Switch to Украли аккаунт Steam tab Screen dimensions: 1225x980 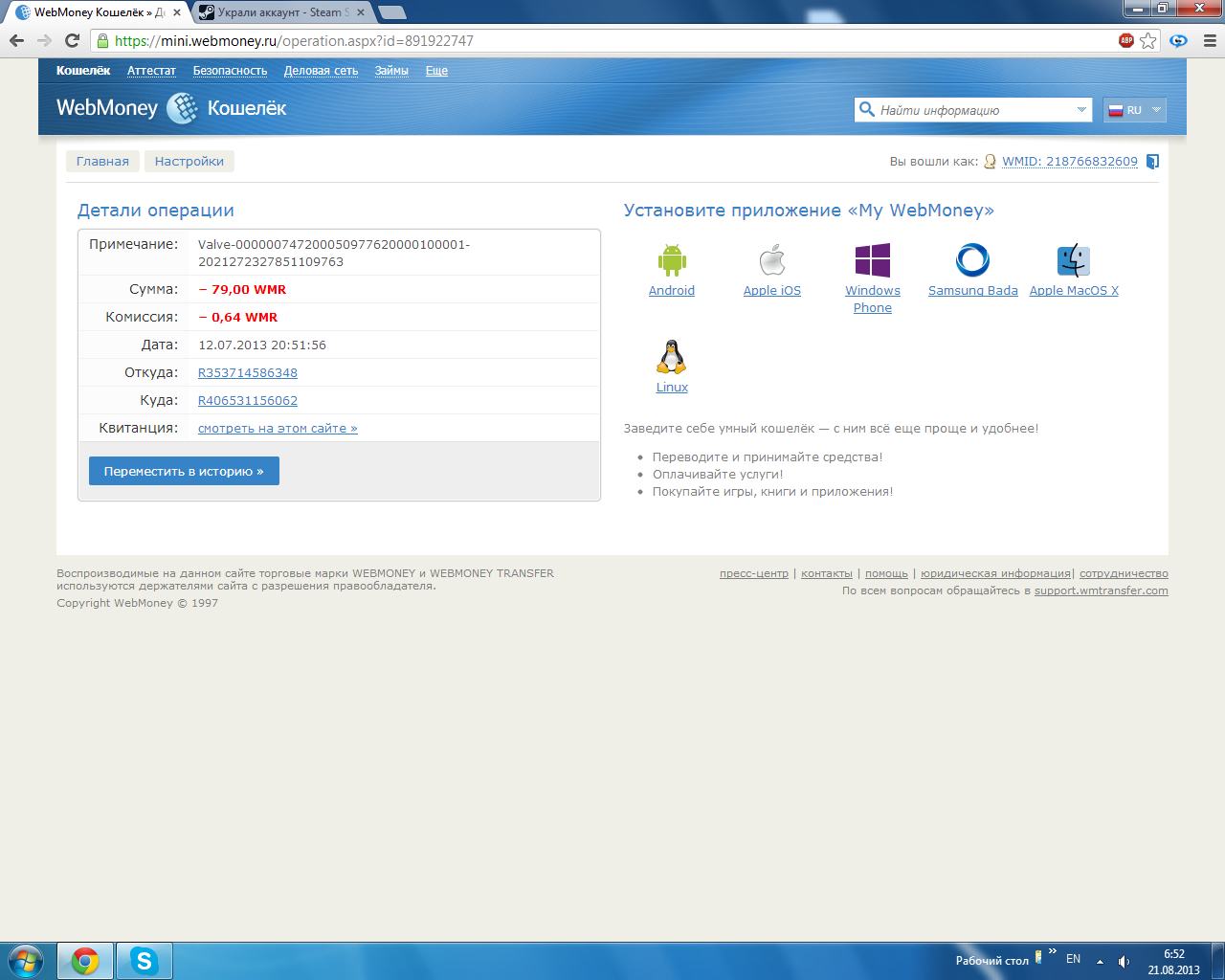click(282, 12)
